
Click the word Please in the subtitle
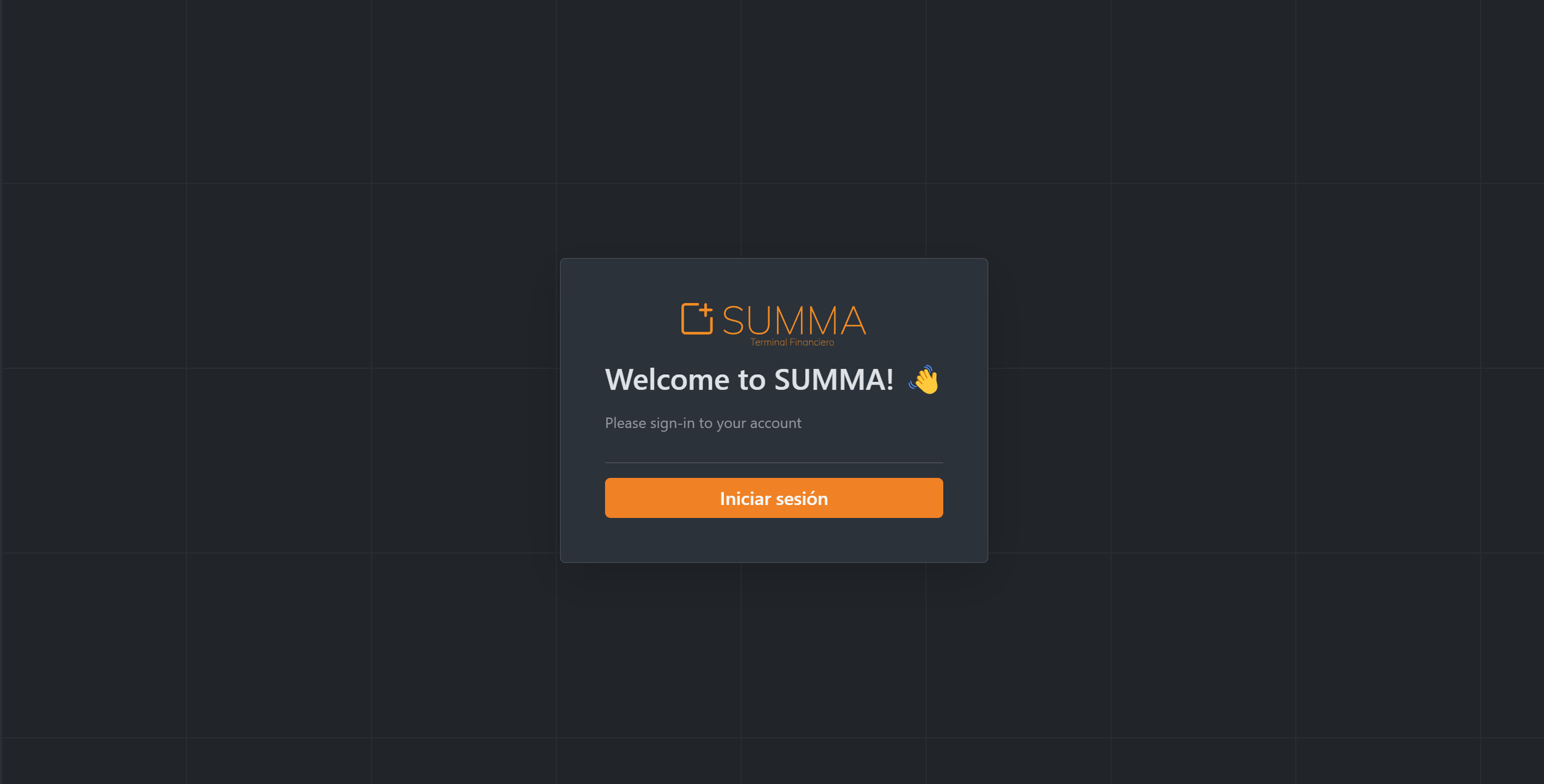[626, 423]
